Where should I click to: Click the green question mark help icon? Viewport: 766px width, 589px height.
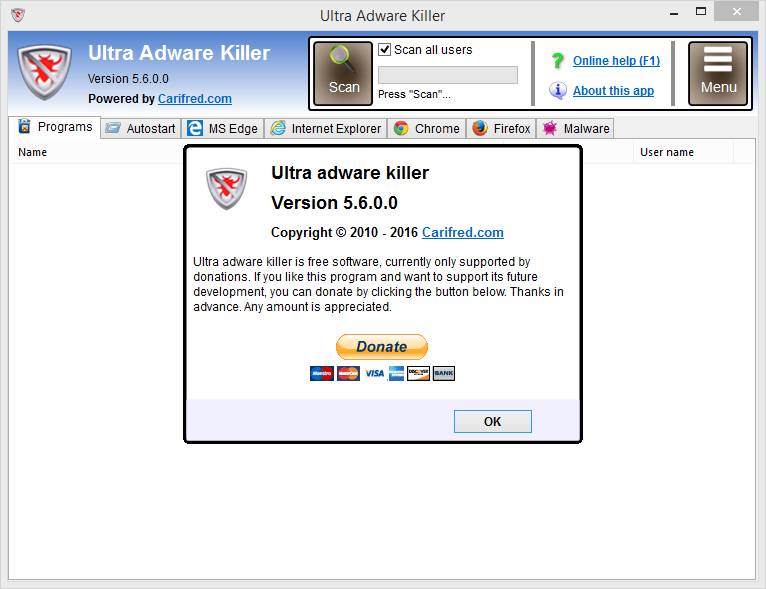click(557, 61)
